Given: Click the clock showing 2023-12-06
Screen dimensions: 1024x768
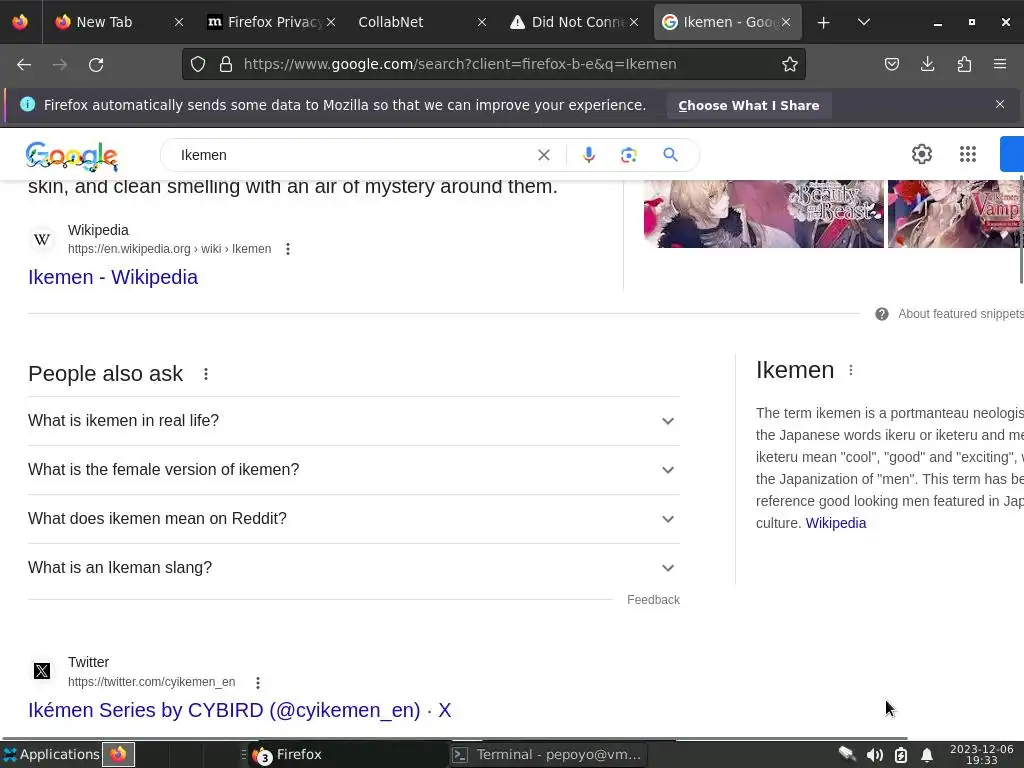Looking at the screenshot, I should pyautogui.click(x=981, y=754).
